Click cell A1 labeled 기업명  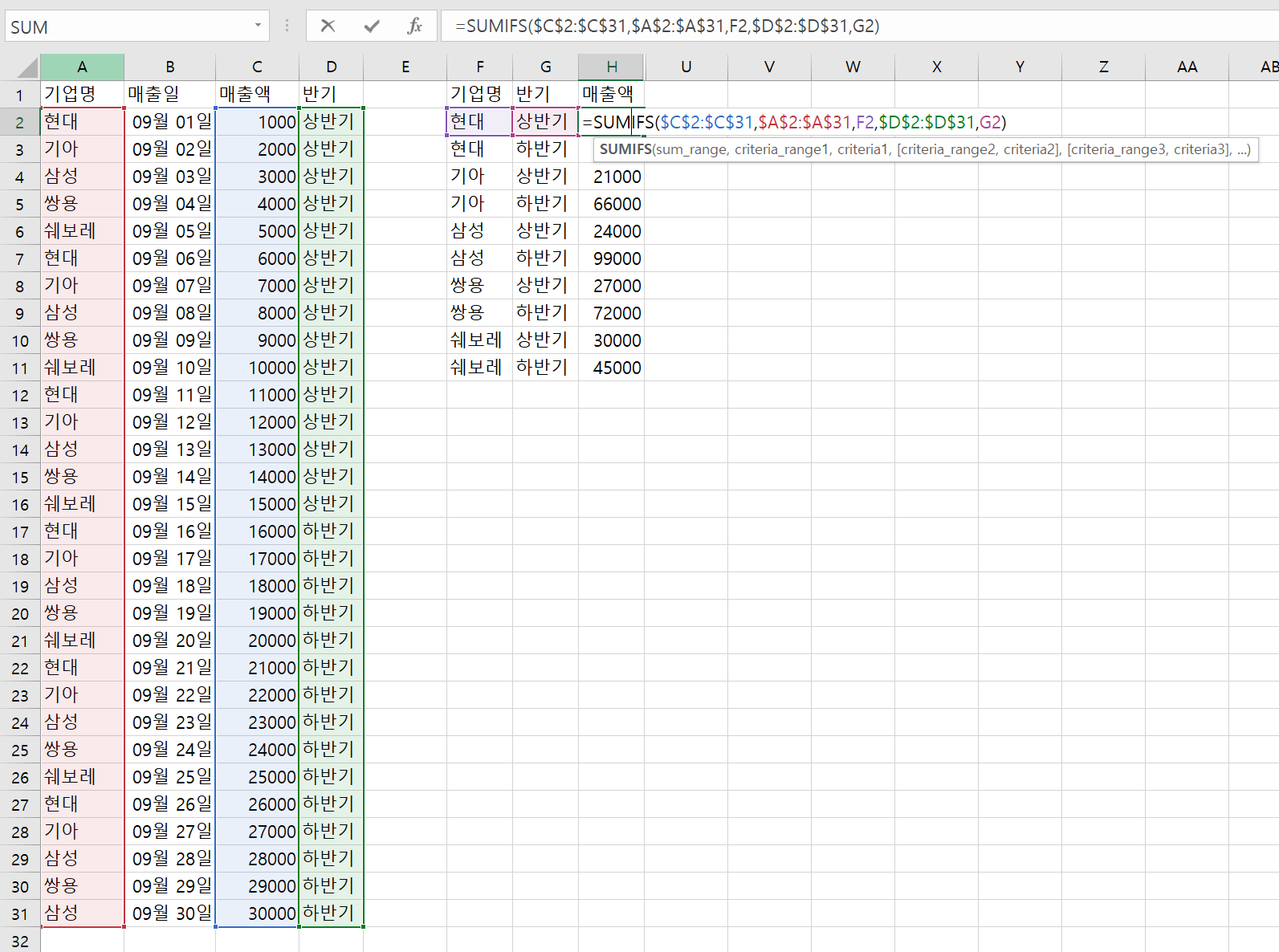click(x=82, y=95)
